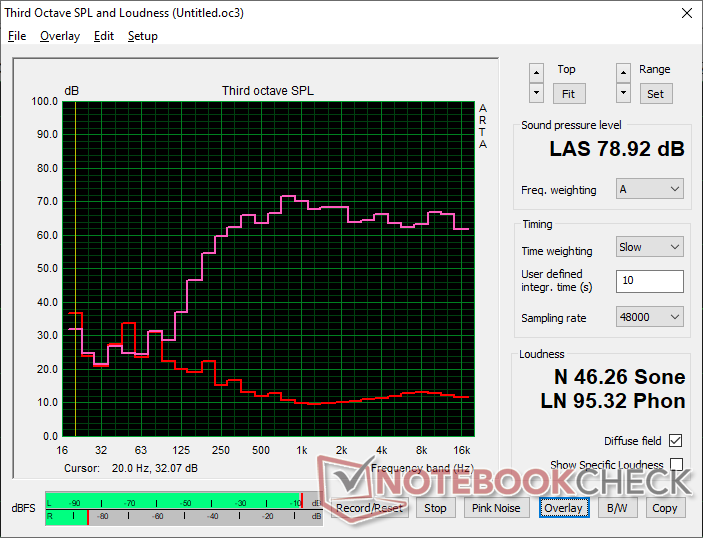Close the Third Octave SPL window
The image size is (703, 538).
[x=686, y=13]
